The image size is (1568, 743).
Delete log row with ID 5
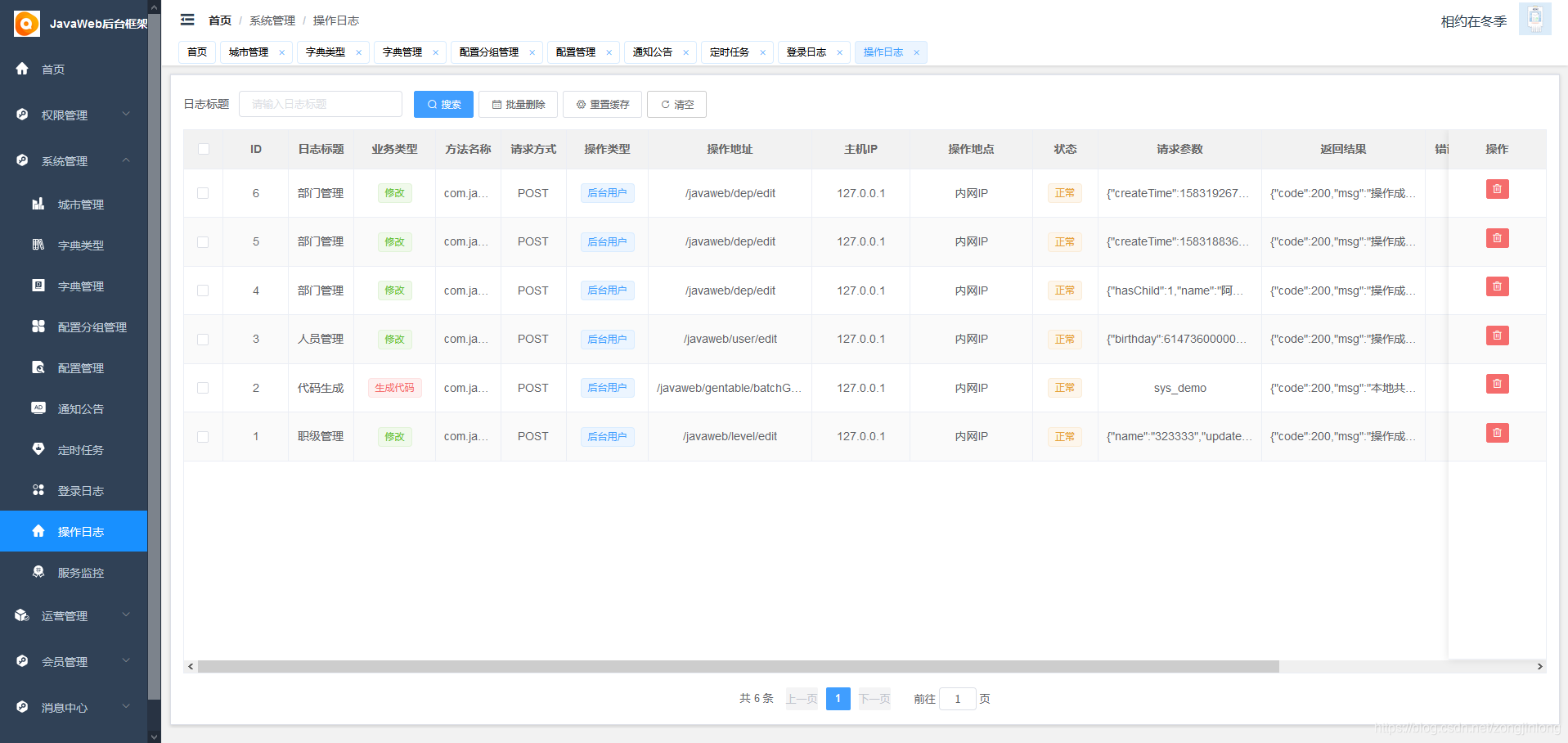(1497, 238)
